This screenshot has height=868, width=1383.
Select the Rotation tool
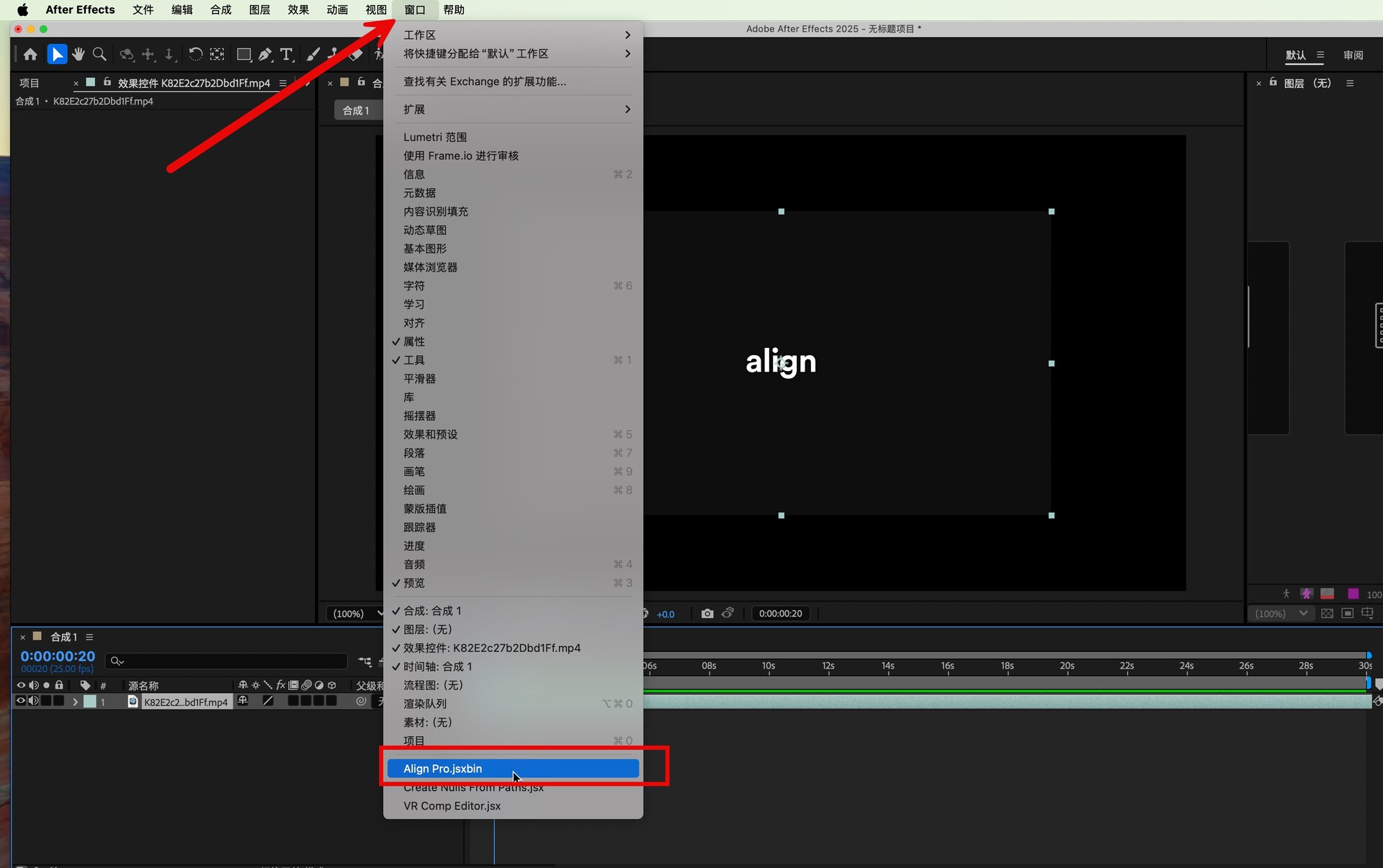[x=195, y=54]
